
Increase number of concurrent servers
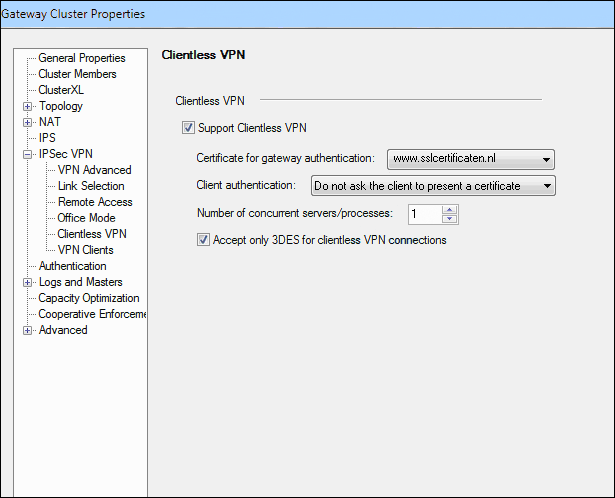(x=449, y=209)
